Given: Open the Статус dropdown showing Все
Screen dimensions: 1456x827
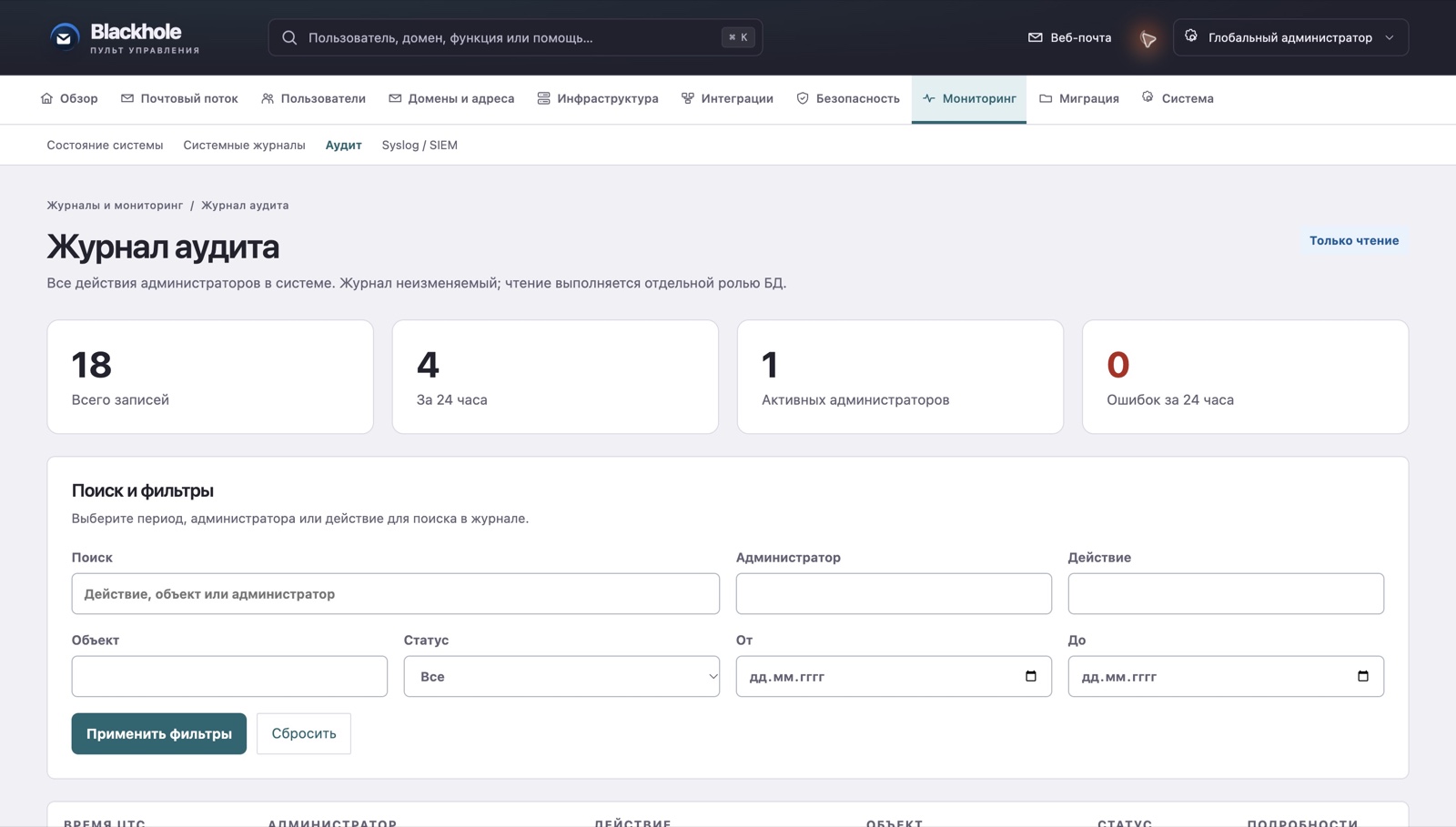Looking at the screenshot, I should 561,676.
